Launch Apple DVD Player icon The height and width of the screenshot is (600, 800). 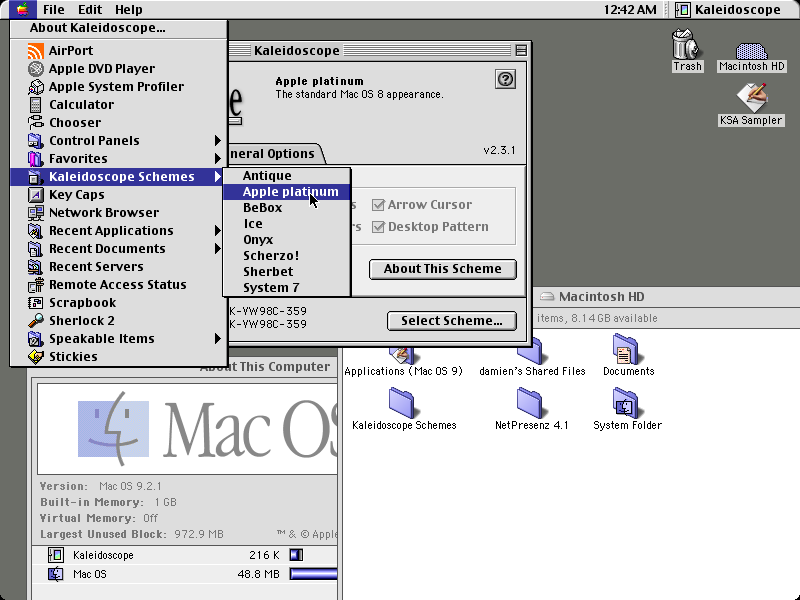36,68
